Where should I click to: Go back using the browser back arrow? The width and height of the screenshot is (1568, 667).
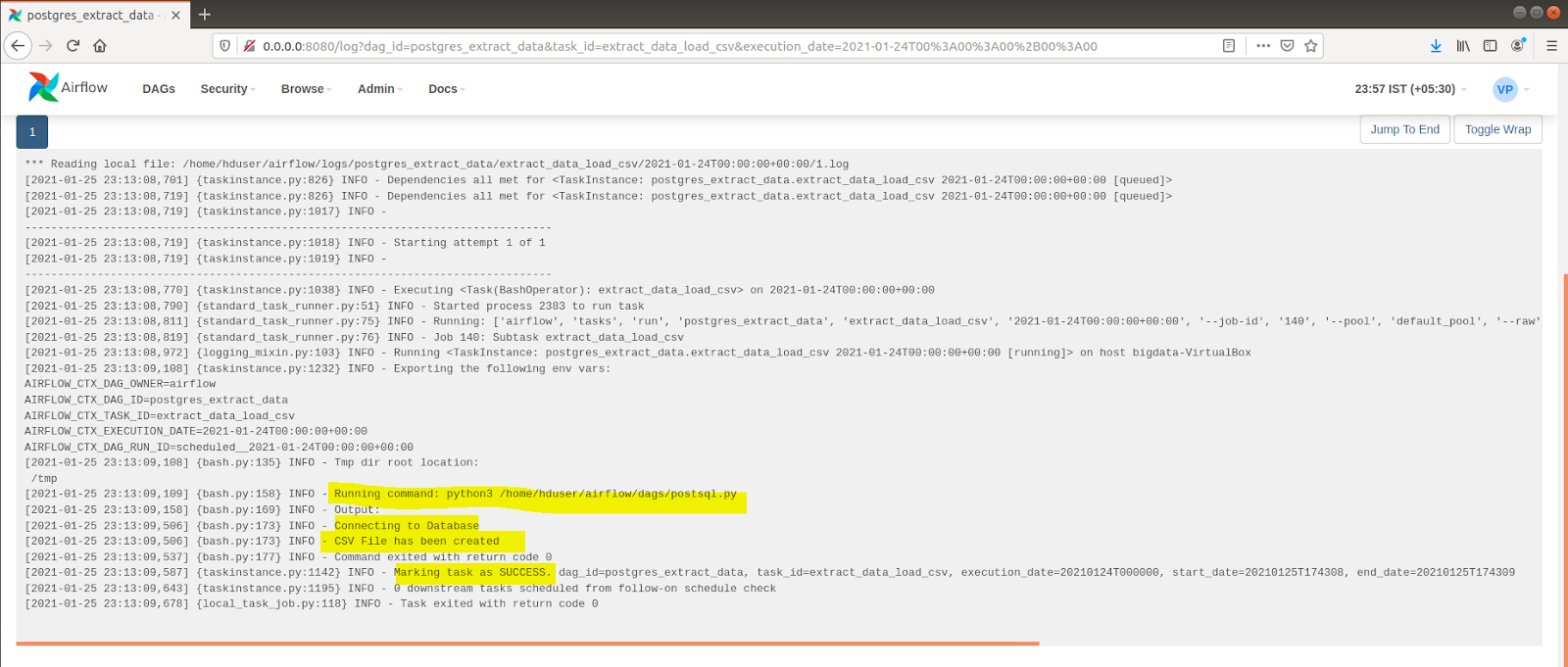coord(18,46)
